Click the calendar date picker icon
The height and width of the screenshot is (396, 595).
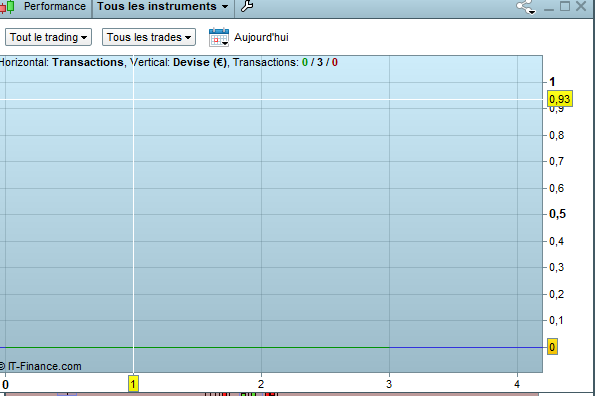[x=219, y=37]
